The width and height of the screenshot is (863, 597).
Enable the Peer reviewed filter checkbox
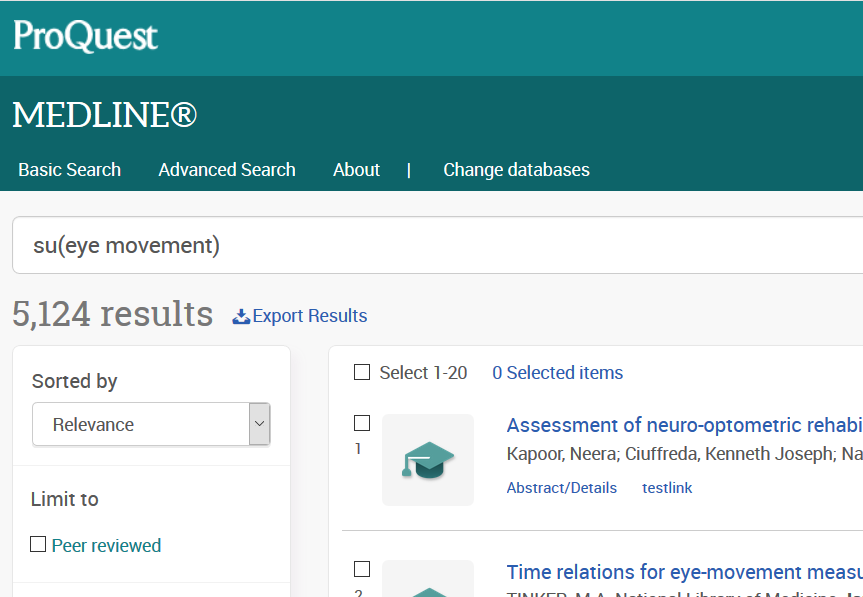pos(38,545)
